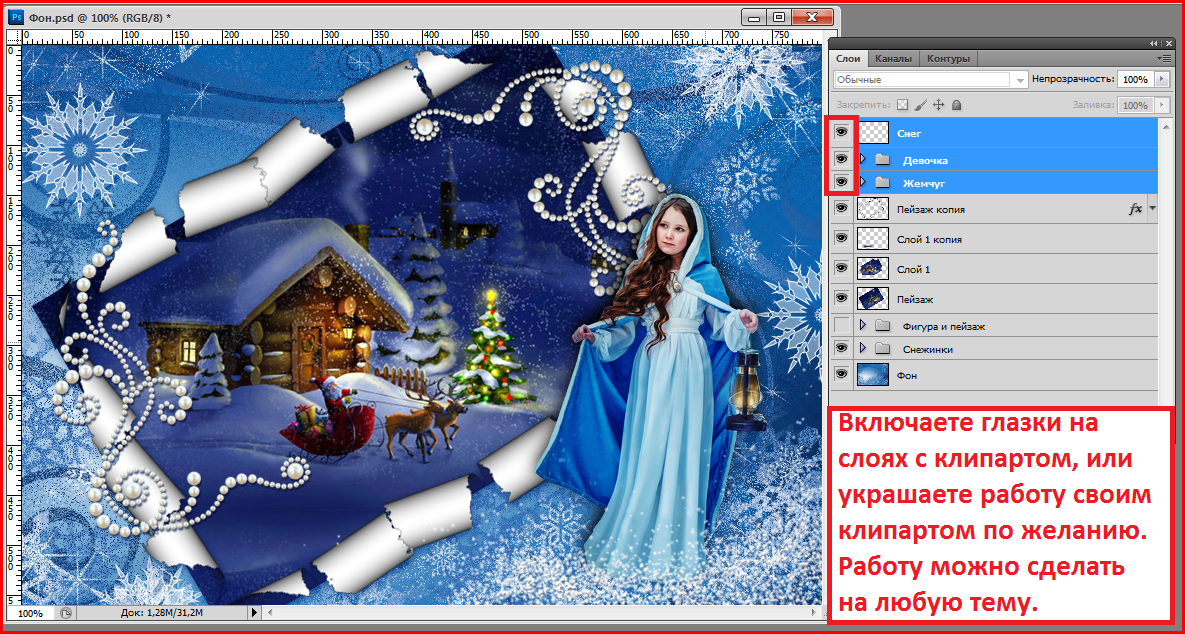Click the zoom 100% field in status bar
Viewport: 1185px width, 634px height.
click(x=30, y=614)
